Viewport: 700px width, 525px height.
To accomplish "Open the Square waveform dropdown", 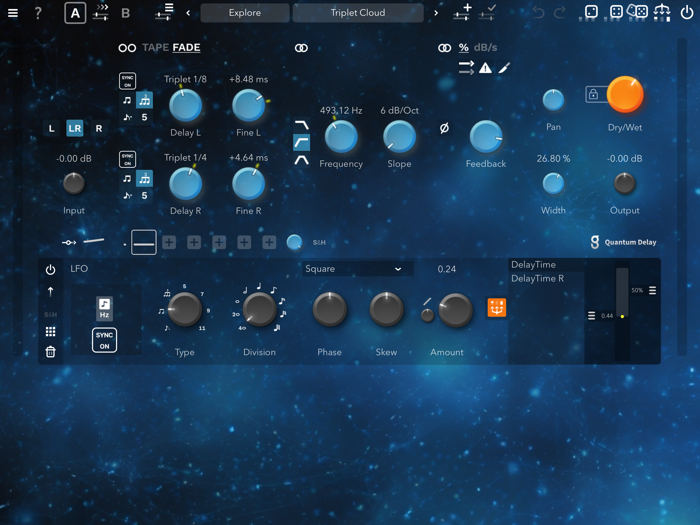I will point(358,269).
